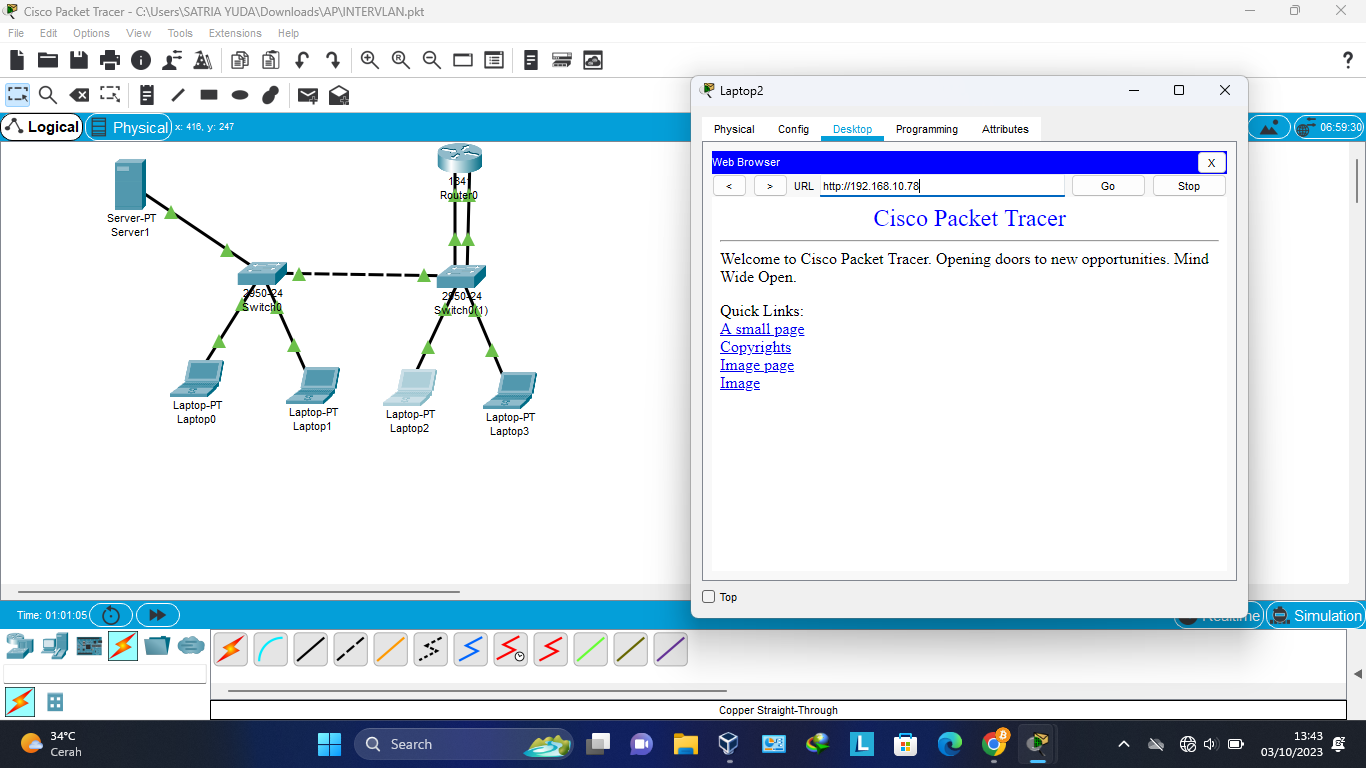1366x768 pixels.
Task: Click the Stop button in Web Browser
Action: click(x=1189, y=186)
